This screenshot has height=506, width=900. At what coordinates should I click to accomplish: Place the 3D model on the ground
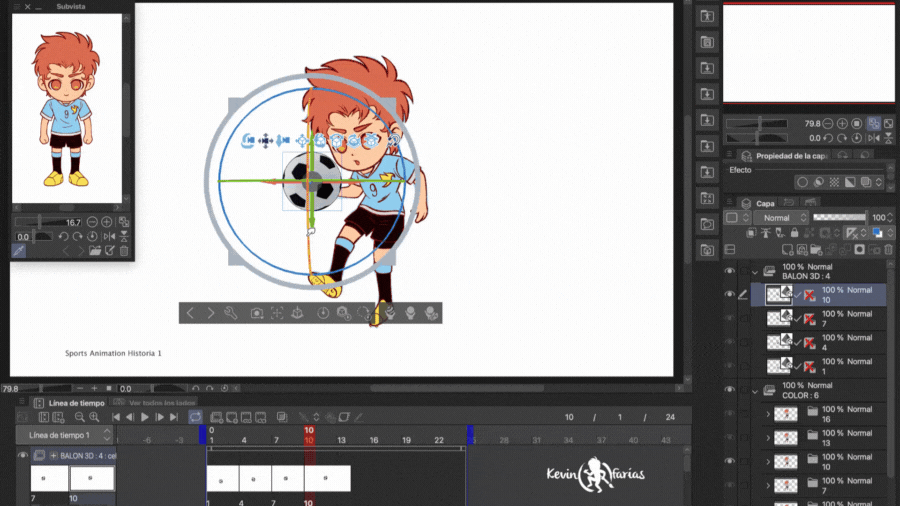click(x=297, y=313)
